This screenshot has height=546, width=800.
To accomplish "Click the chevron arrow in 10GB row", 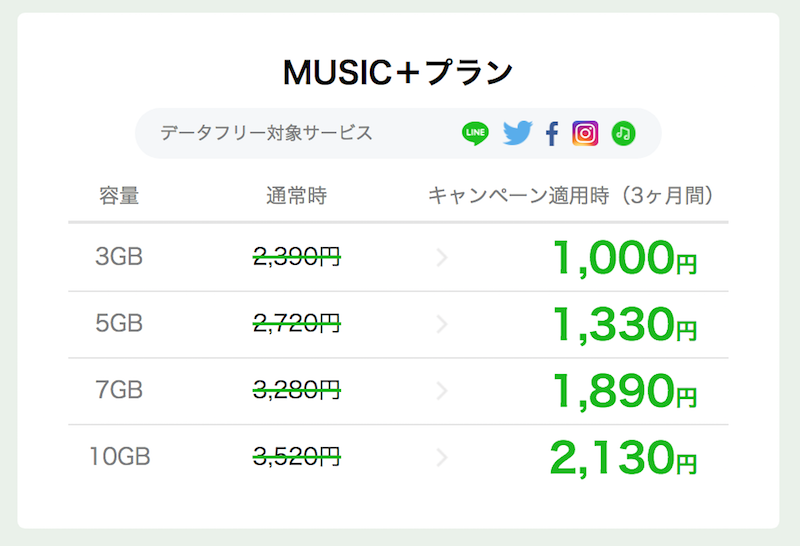I will (442, 457).
